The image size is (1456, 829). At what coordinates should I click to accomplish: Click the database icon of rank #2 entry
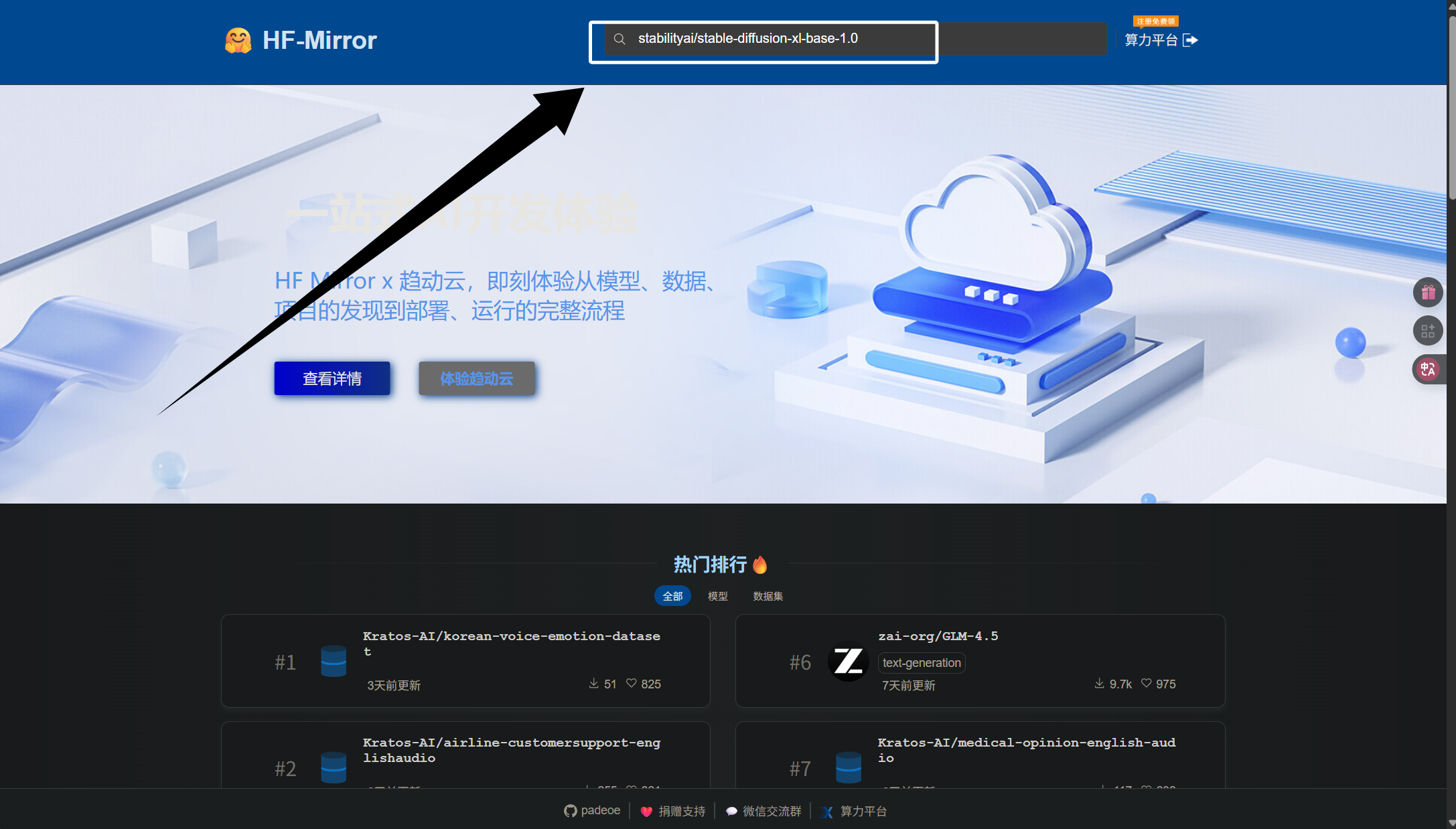tap(334, 767)
